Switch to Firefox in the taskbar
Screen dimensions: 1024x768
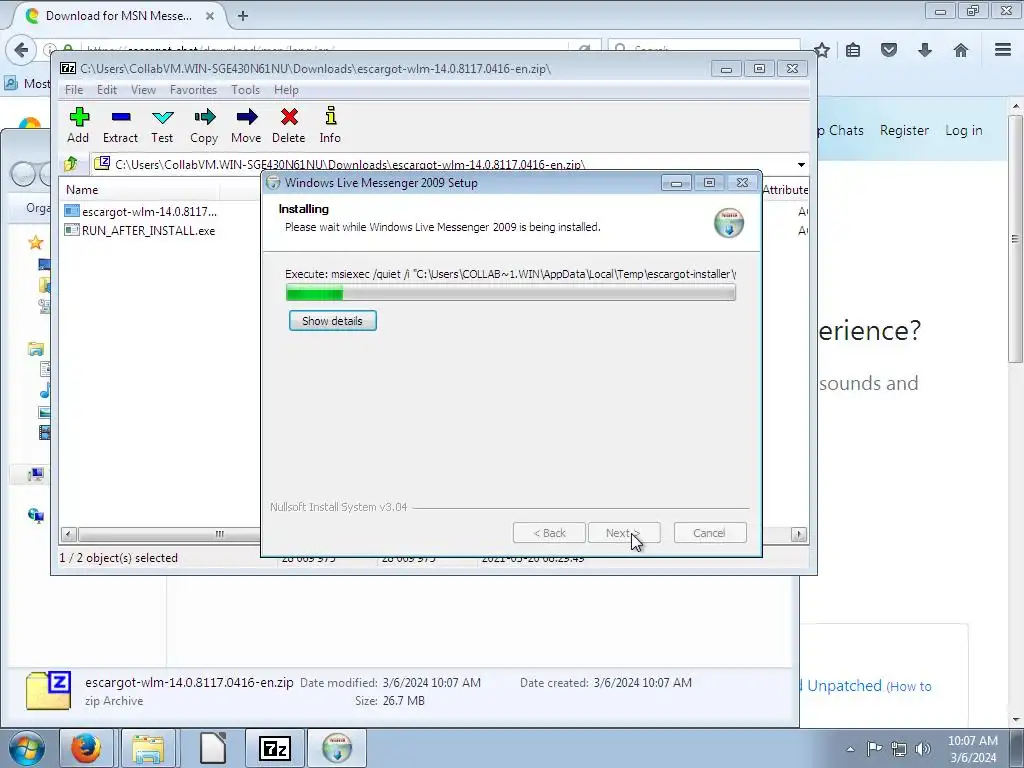click(x=86, y=748)
